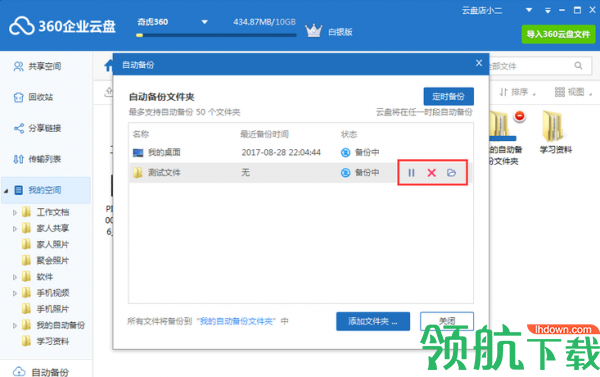The height and width of the screenshot is (377, 600).
Task: Click 导入360云盘文件 green button
Action: click(558, 34)
